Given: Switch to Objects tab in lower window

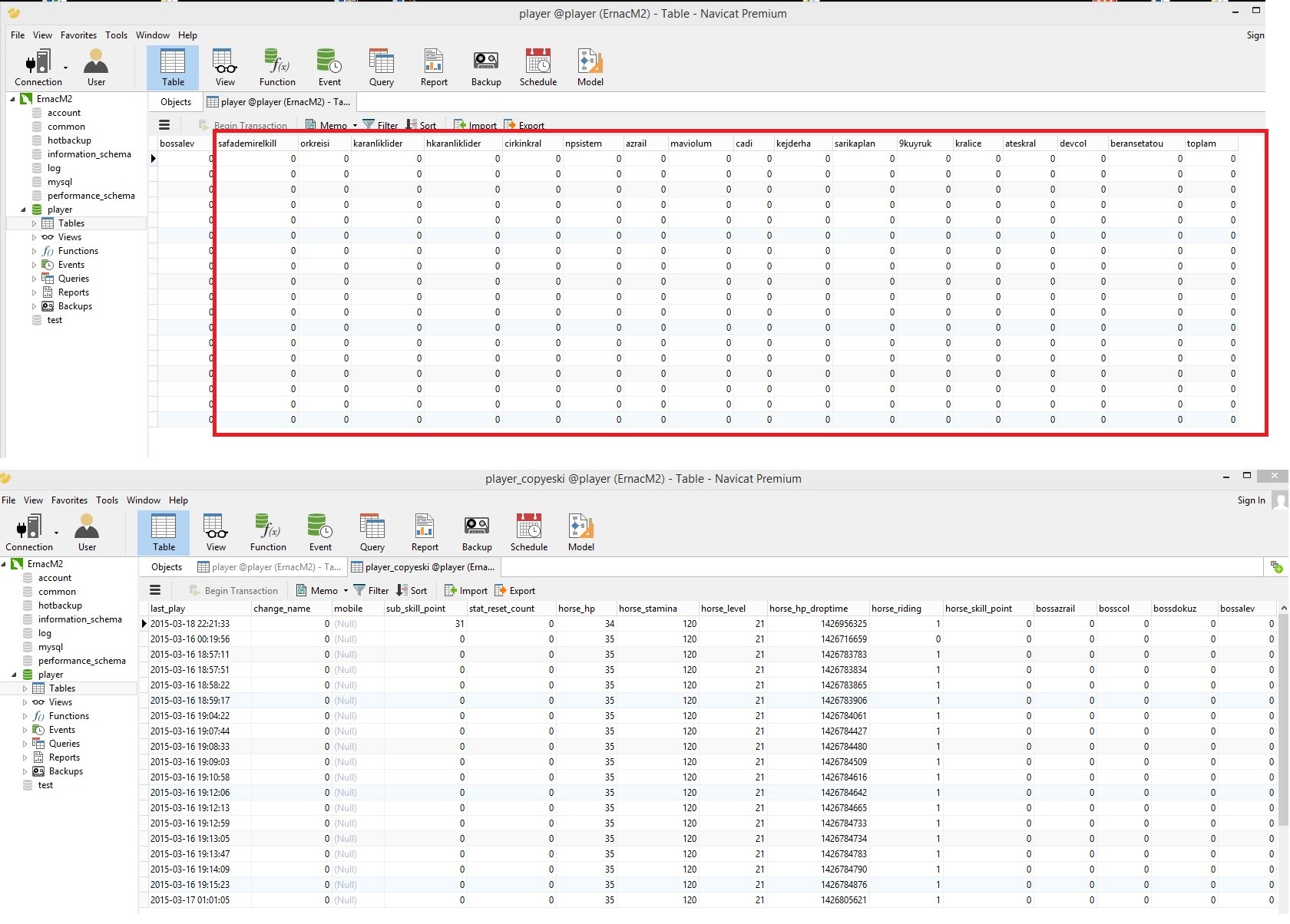Looking at the screenshot, I should [x=167, y=567].
